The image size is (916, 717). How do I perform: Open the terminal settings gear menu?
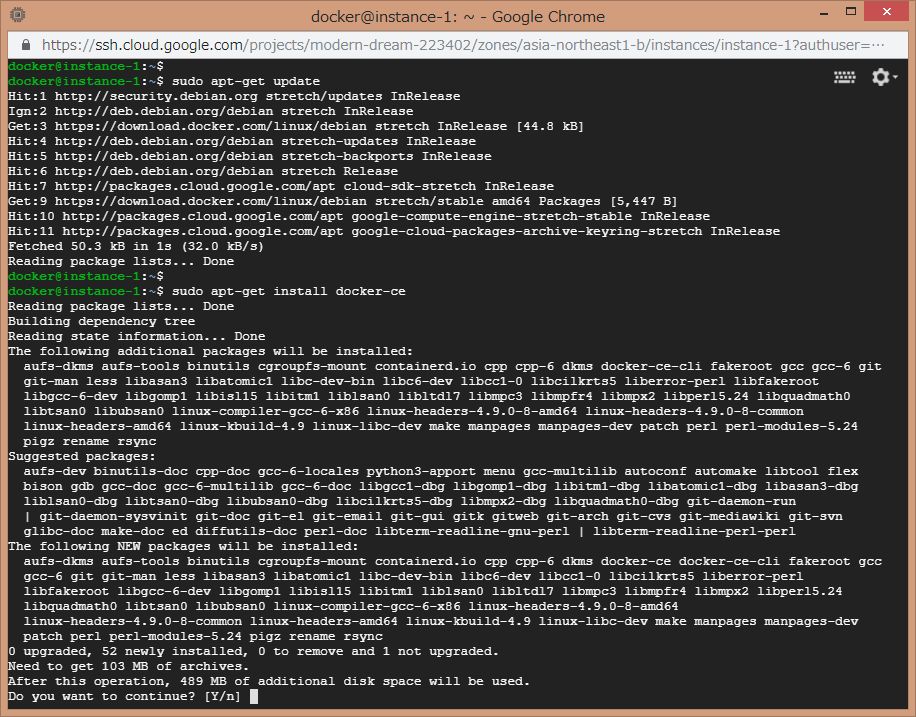pos(884,77)
